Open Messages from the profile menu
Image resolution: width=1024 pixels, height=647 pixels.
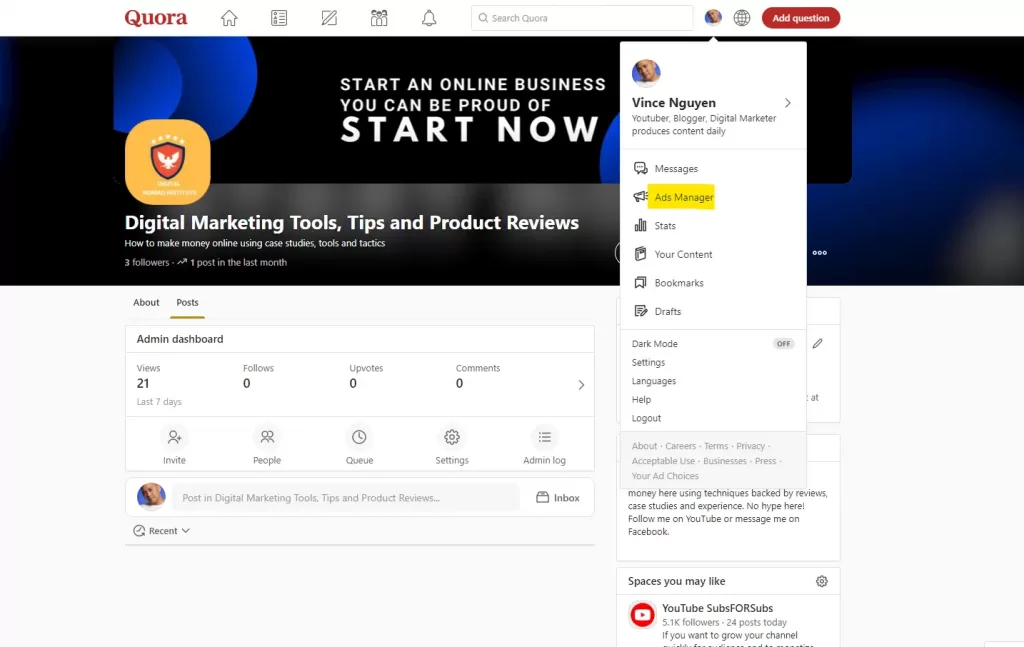(713, 168)
